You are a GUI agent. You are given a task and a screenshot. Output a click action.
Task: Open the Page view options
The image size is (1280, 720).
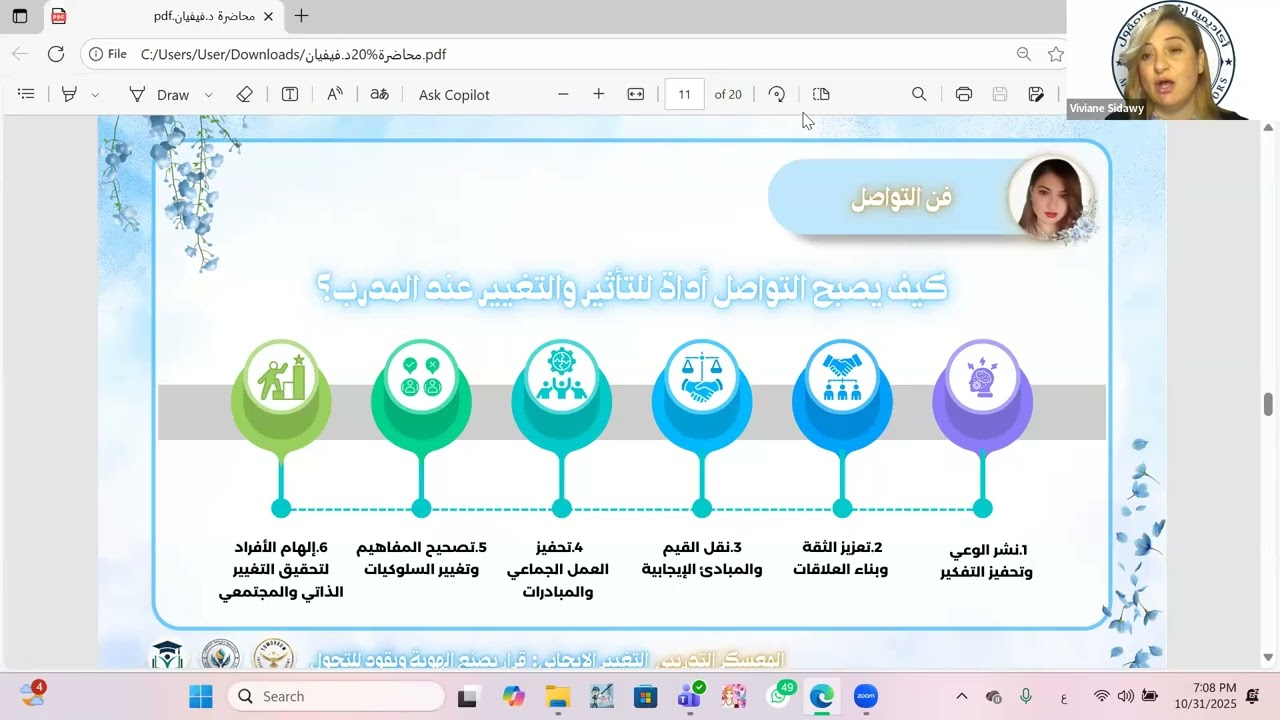[821, 94]
